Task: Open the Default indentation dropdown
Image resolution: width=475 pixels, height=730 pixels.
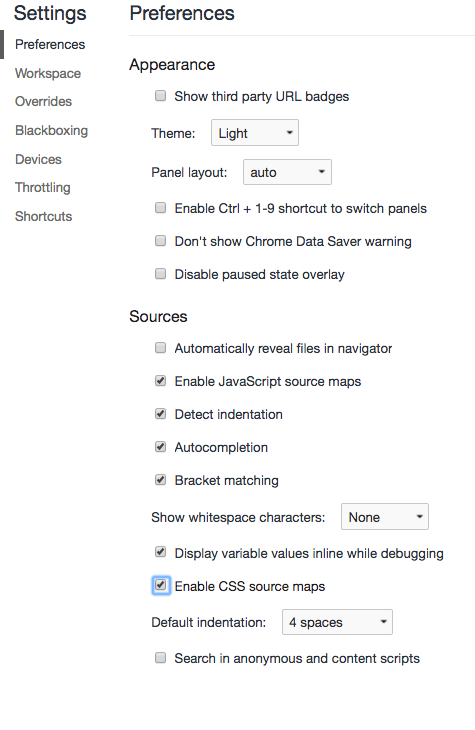Action: pos(337,622)
